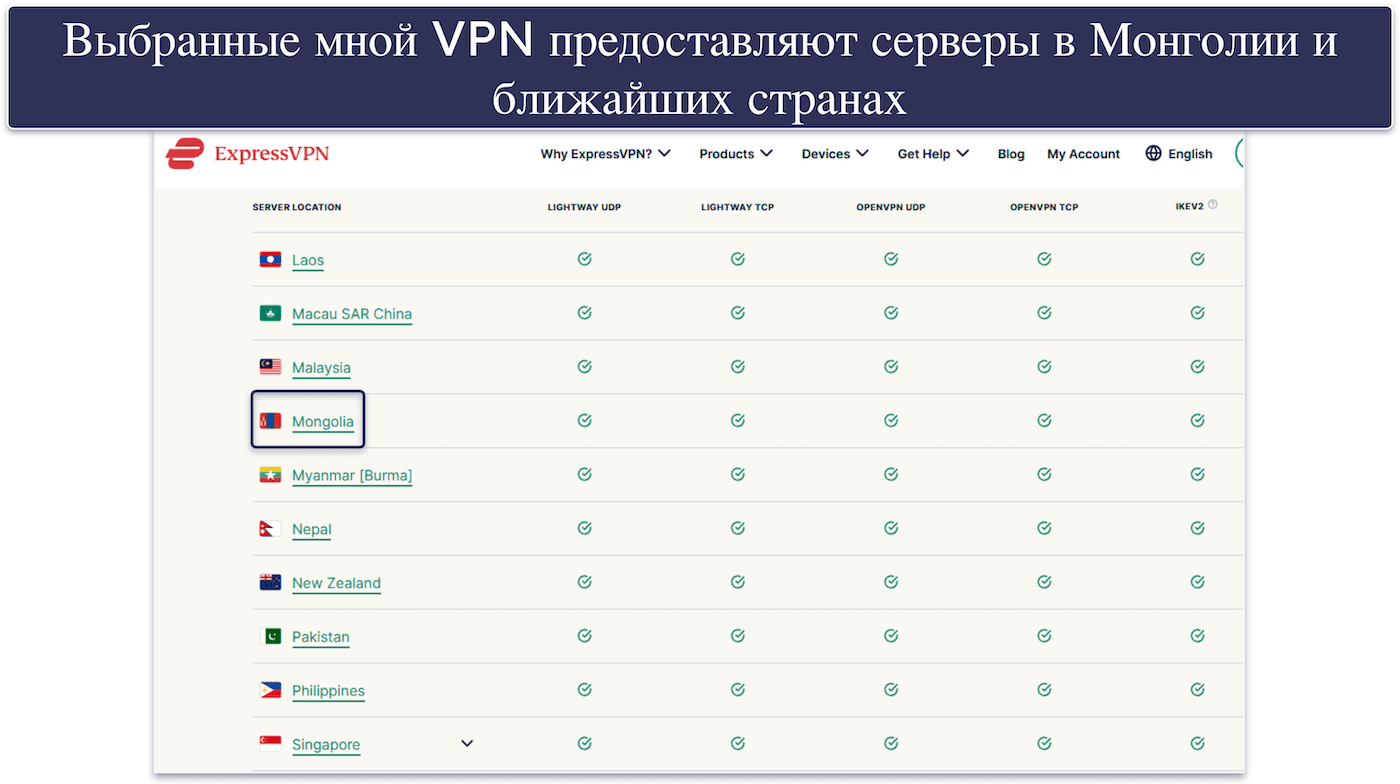
Task: Click the Macau SAR China flag icon
Action: (x=270, y=313)
